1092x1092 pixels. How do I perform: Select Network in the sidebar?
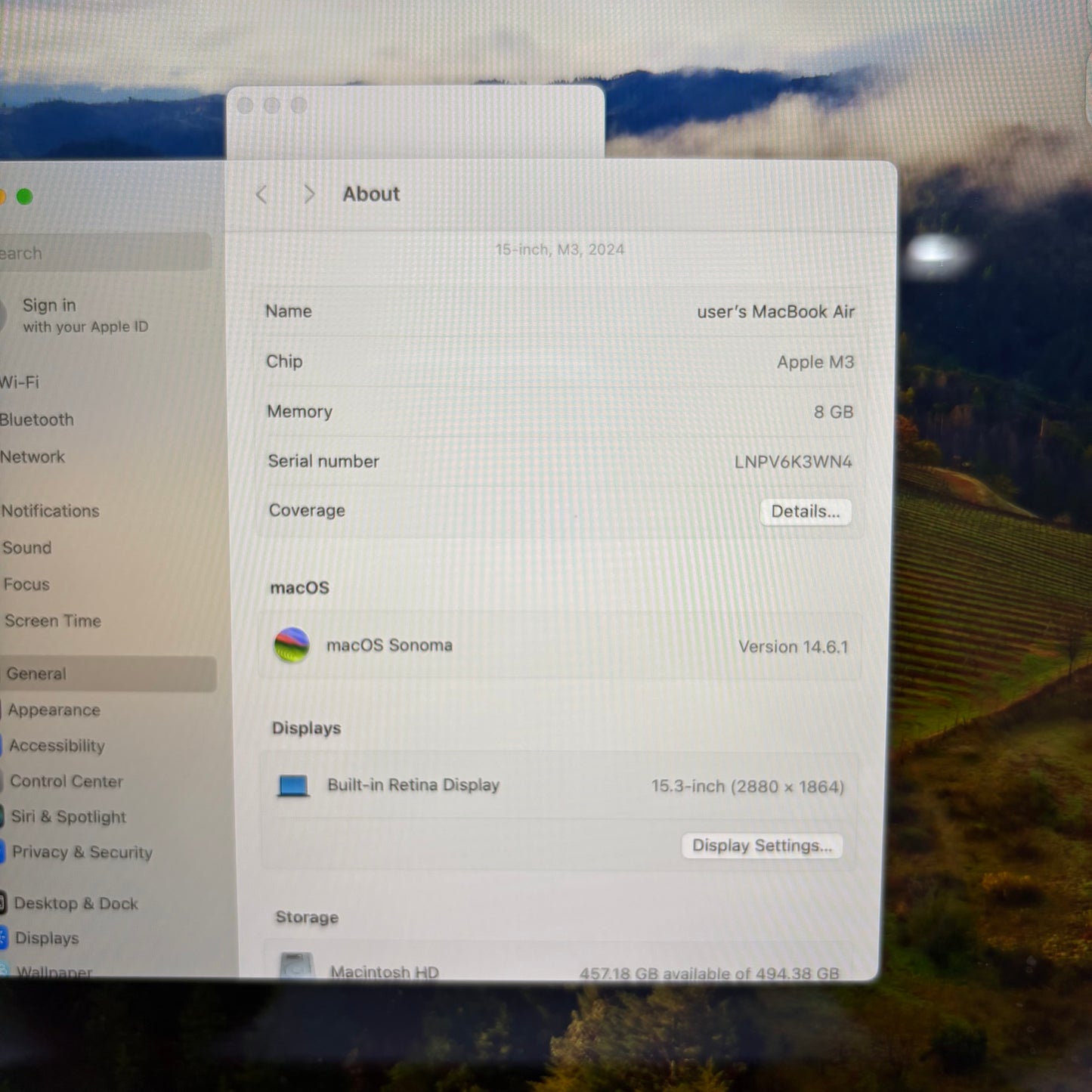32,456
